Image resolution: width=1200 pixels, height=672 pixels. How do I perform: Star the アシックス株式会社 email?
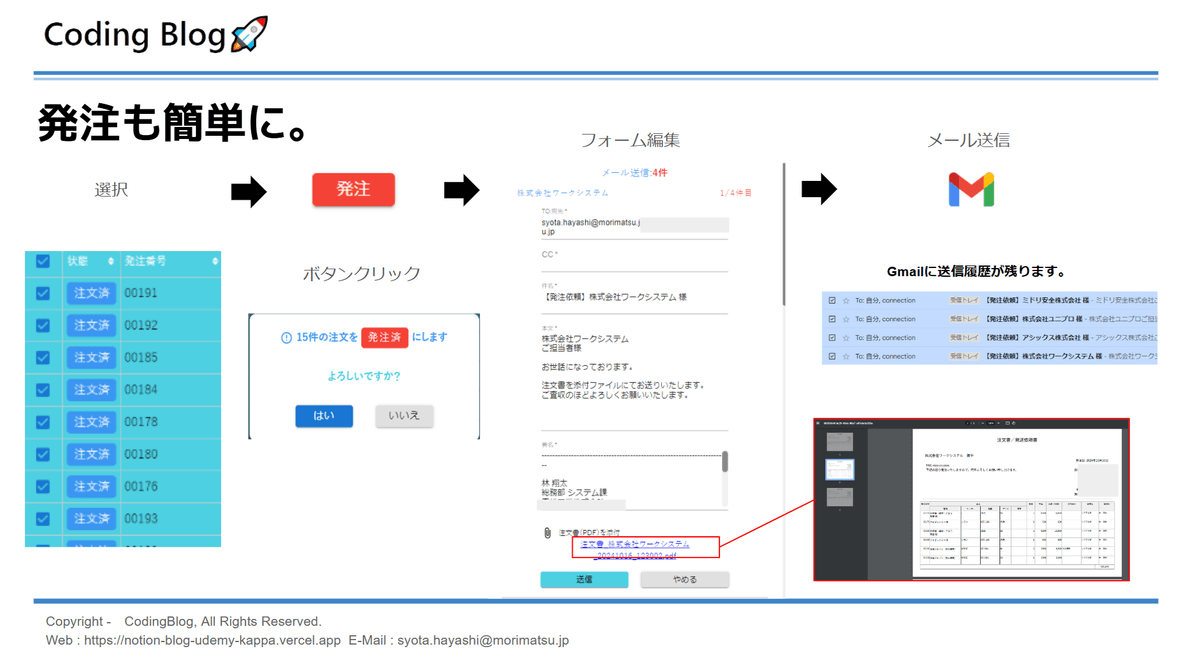coord(846,338)
